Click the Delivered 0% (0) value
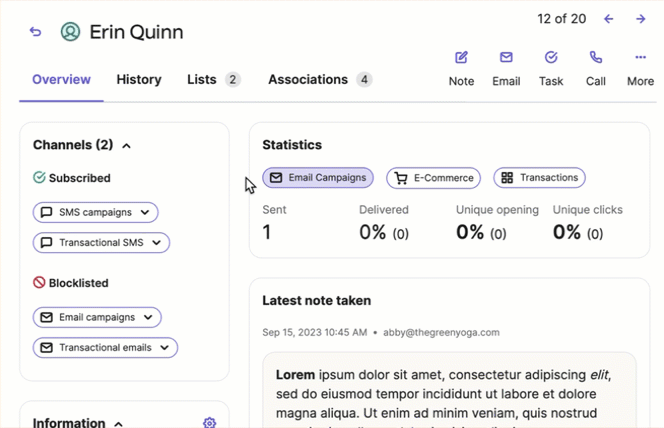Viewport: 664px width, 428px height. pos(384,232)
